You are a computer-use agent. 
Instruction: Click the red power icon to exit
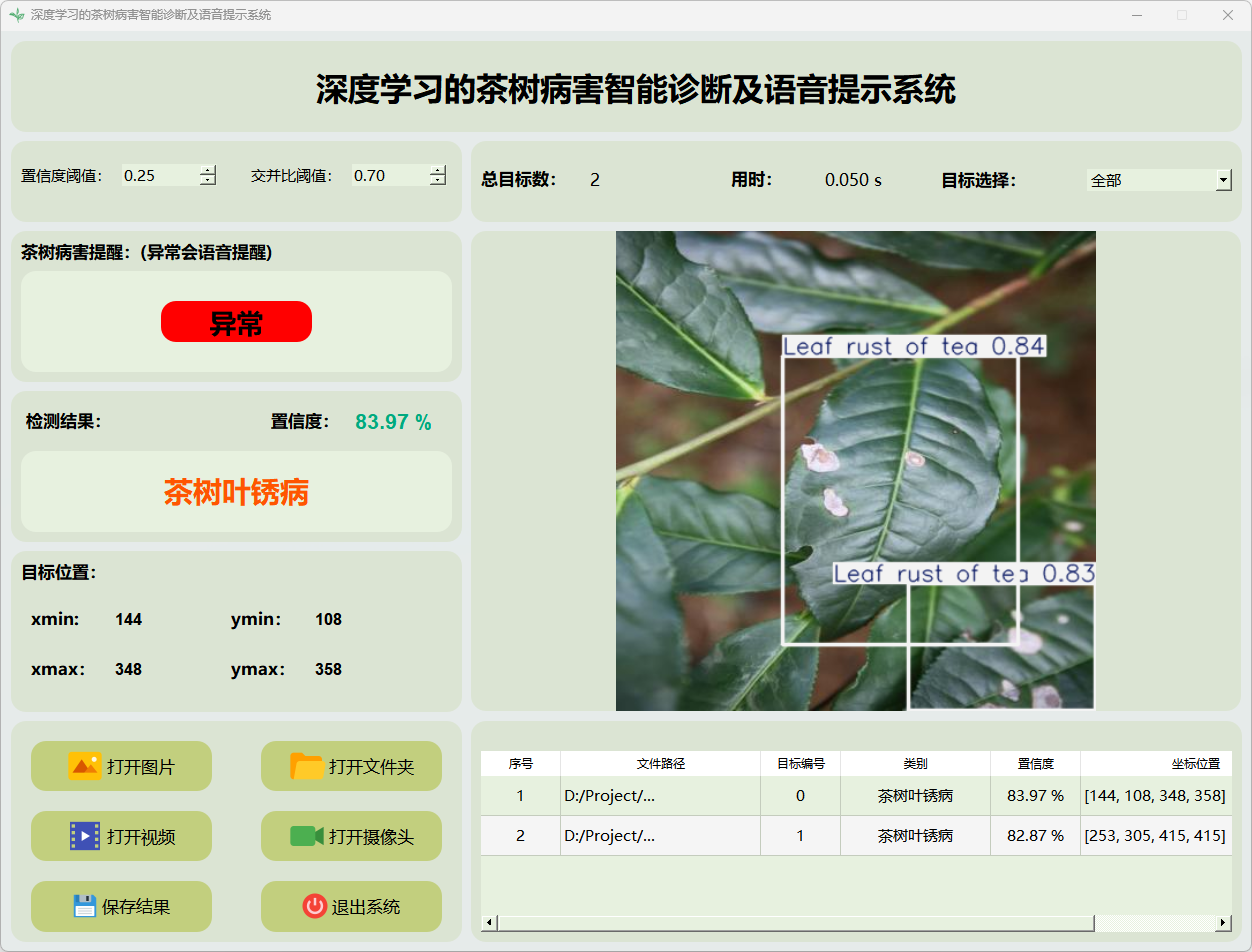[x=314, y=906]
